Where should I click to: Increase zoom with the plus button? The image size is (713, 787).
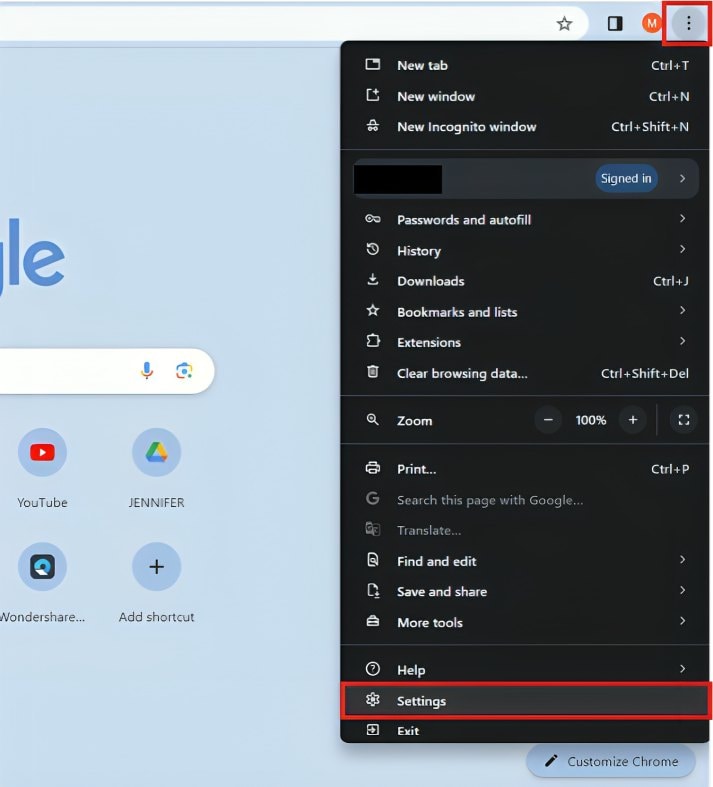coord(633,420)
